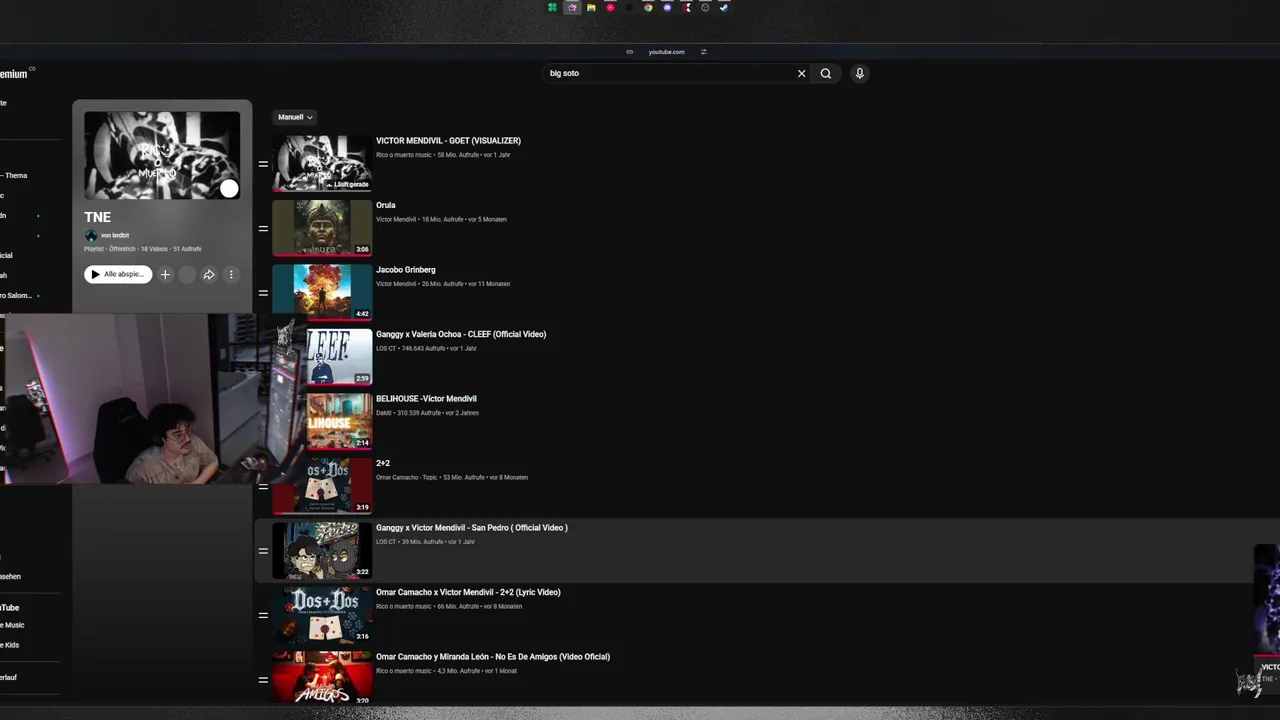The height and width of the screenshot is (720, 1280).
Task: Grab drag handle of Jacobo Grinberg row
Action: pyautogui.click(x=263, y=293)
